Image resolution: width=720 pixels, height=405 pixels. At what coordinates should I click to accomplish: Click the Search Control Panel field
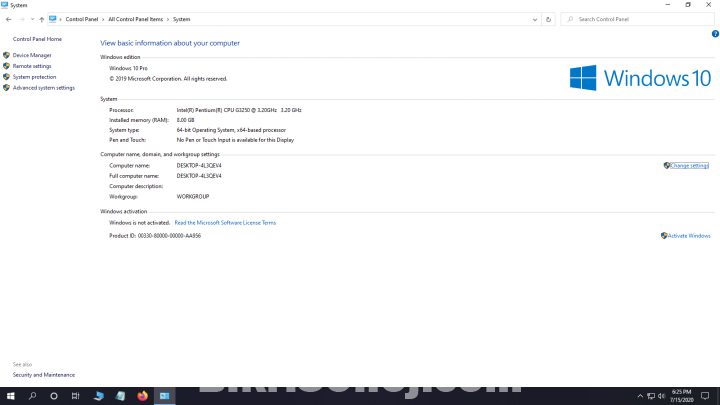(637, 19)
